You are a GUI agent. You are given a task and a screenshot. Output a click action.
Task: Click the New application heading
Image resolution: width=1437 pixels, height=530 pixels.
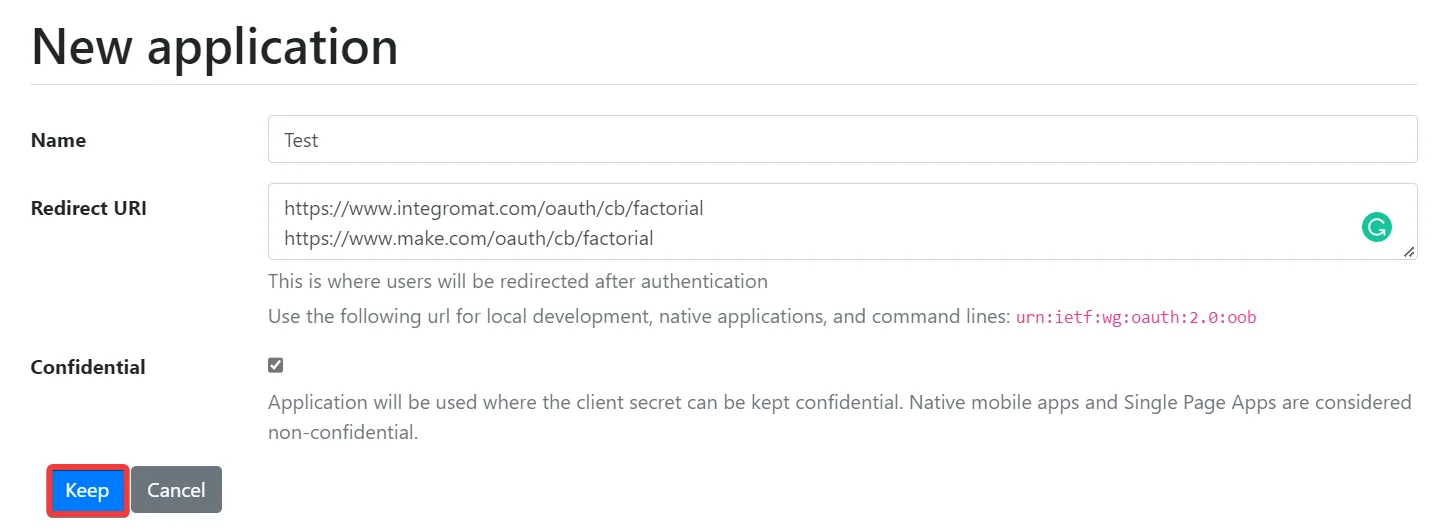[x=214, y=45]
